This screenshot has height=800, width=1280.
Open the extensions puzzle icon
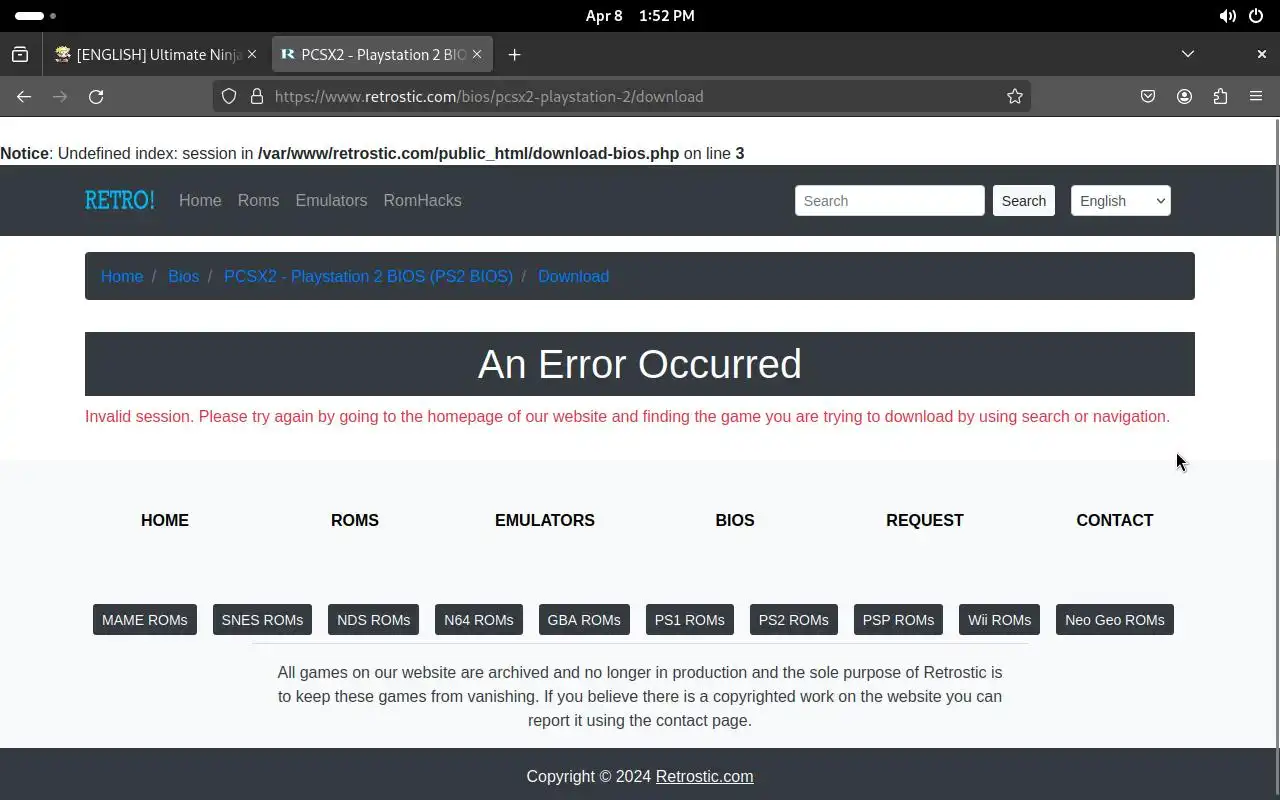1220,96
